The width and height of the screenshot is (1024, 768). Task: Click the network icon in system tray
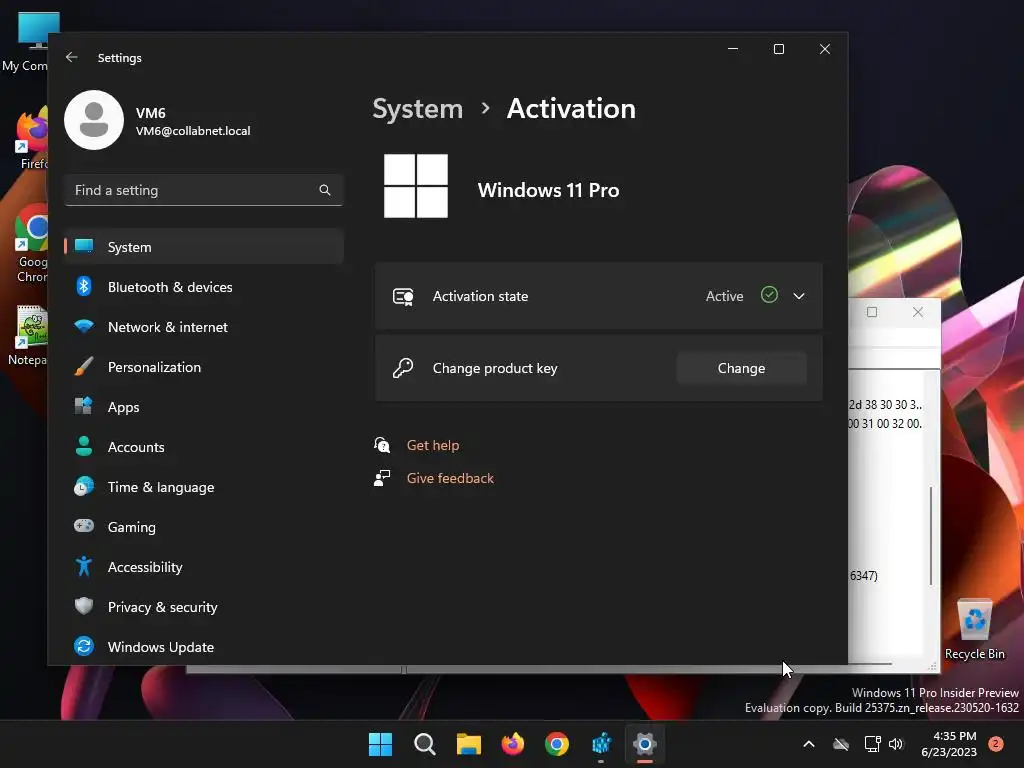[872, 744]
